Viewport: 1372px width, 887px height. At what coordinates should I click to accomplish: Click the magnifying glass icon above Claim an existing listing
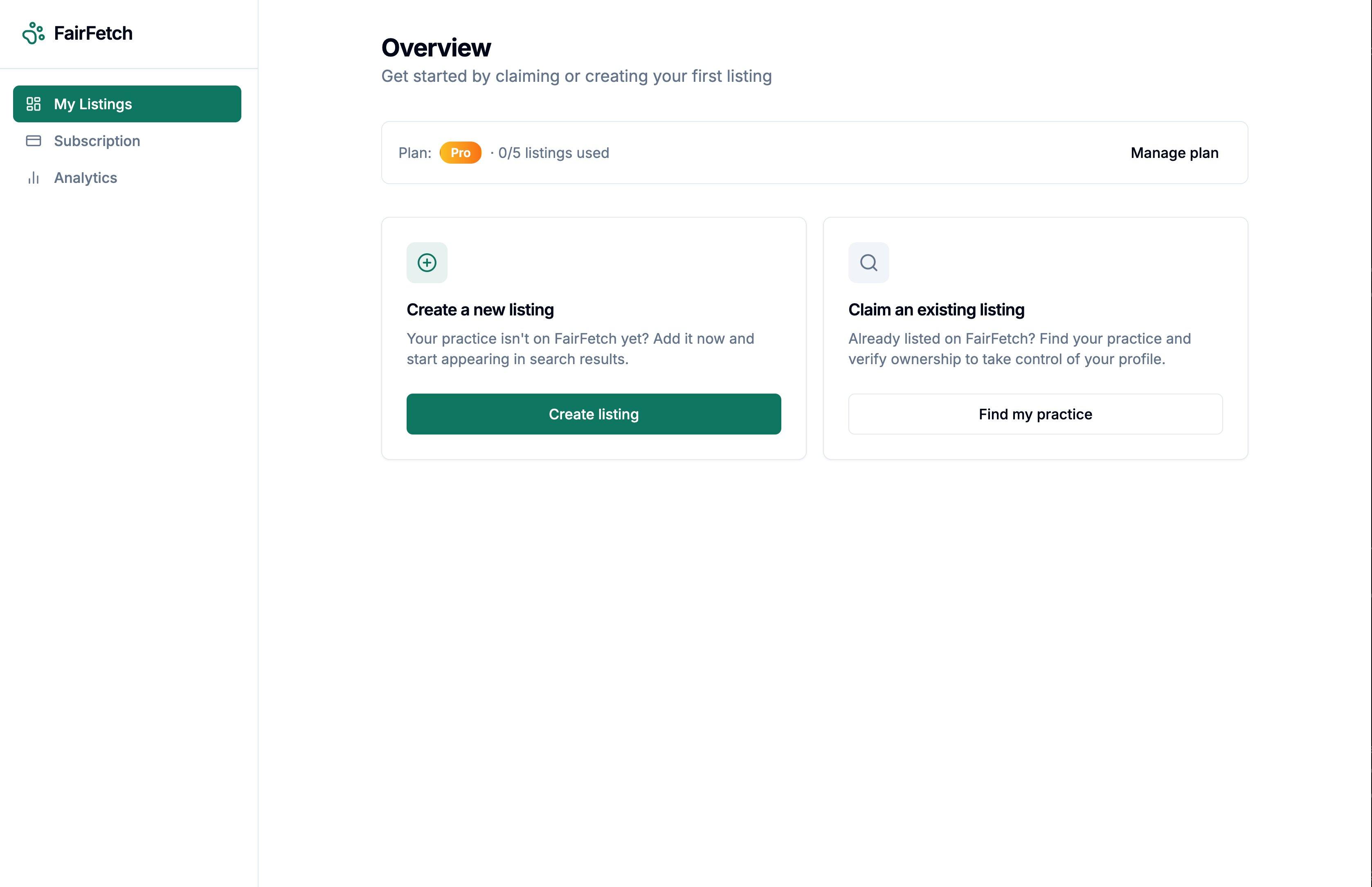tap(868, 262)
